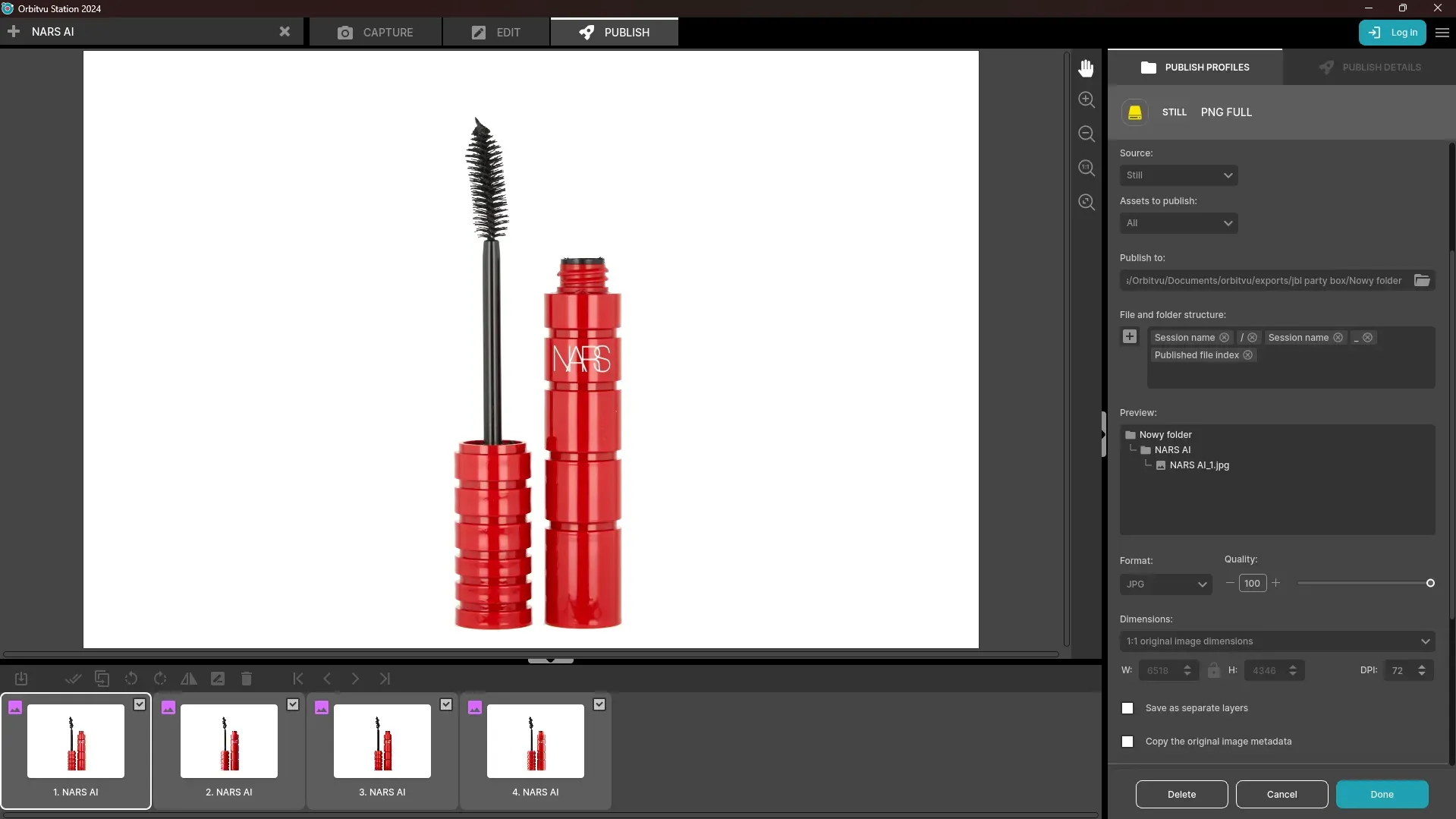Rotate the image counterclockwise

131,679
